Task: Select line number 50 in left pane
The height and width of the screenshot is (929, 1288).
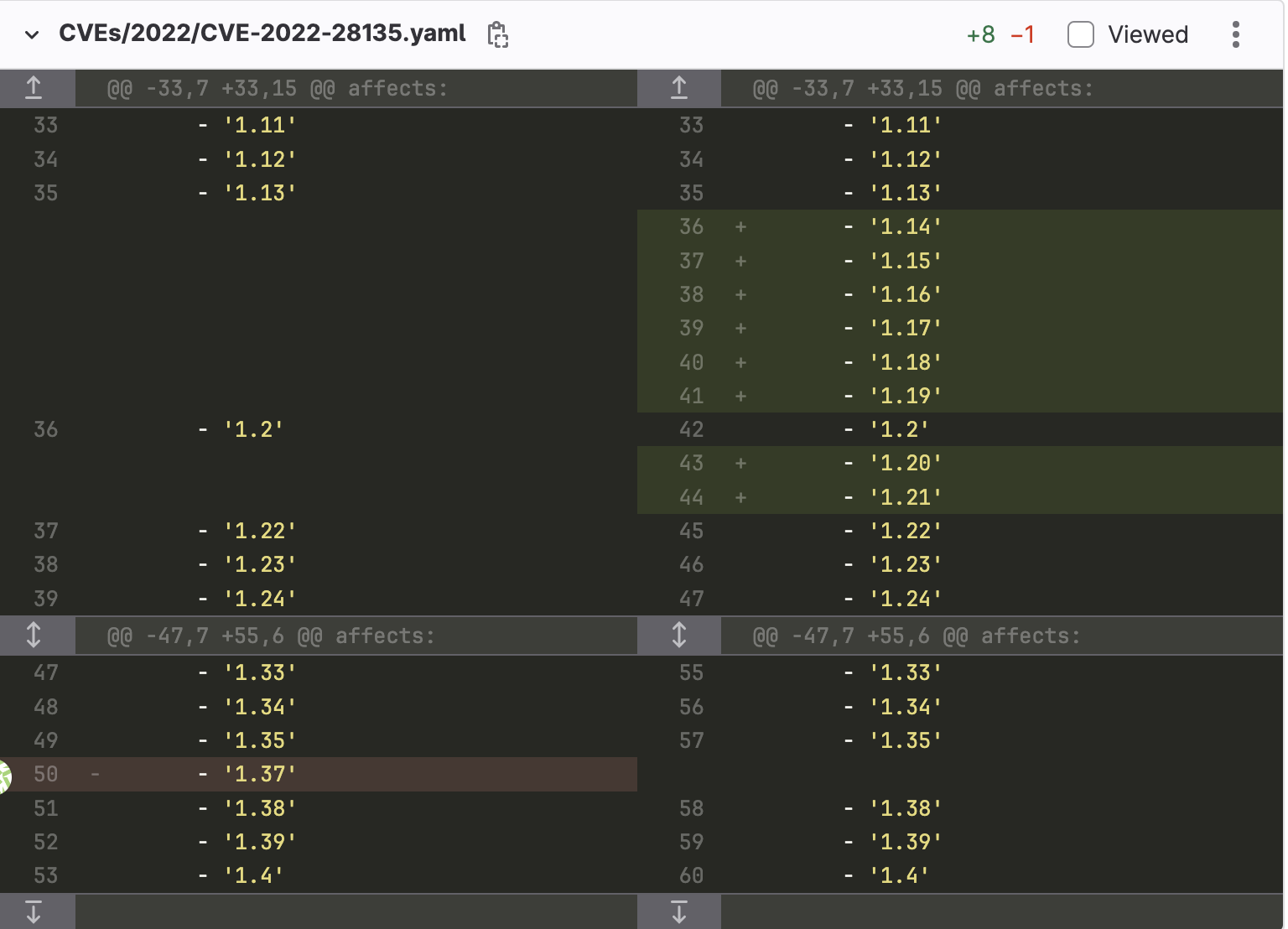Action: click(46, 773)
